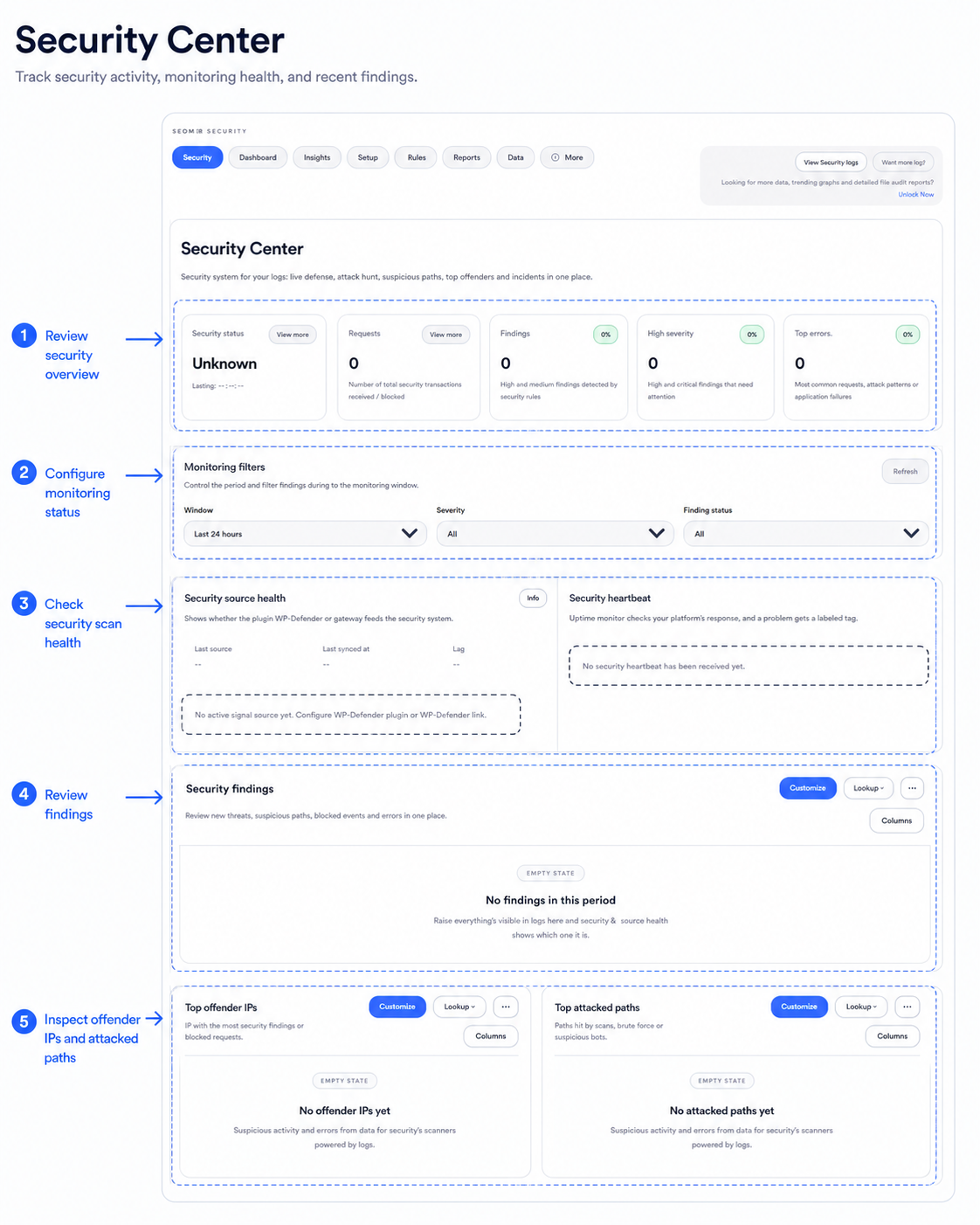Image resolution: width=980 pixels, height=1225 pixels.
Task: Click the Want more log? button
Action: pos(903,163)
